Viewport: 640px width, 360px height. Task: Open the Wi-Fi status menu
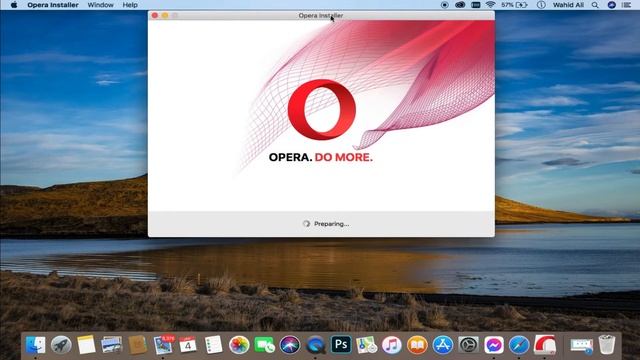(491, 5)
